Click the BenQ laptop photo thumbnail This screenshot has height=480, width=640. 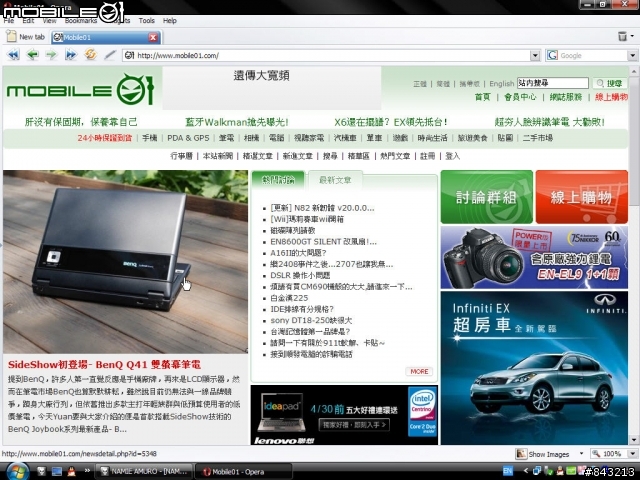[x=125, y=262]
